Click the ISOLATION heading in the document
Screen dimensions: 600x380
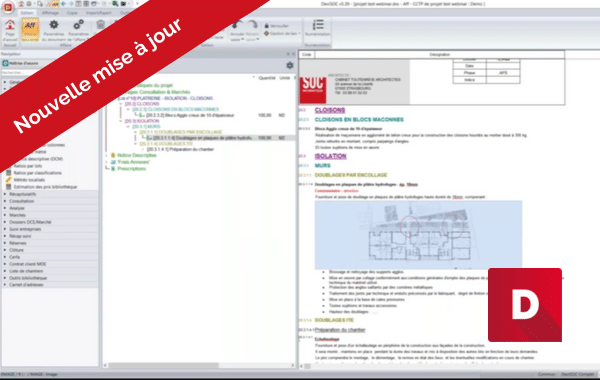point(331,156)
